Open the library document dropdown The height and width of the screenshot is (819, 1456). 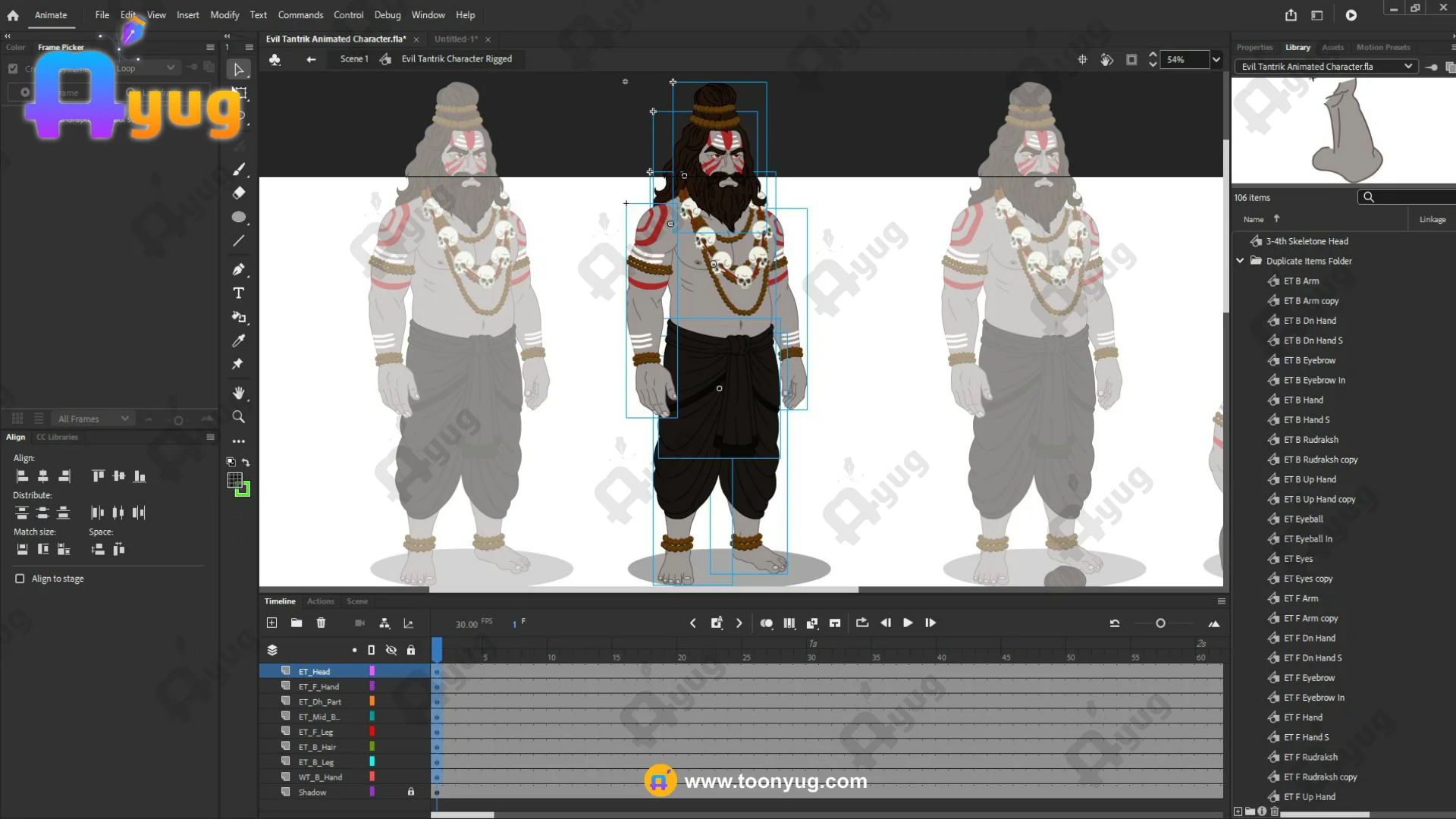pos(1407,67)
